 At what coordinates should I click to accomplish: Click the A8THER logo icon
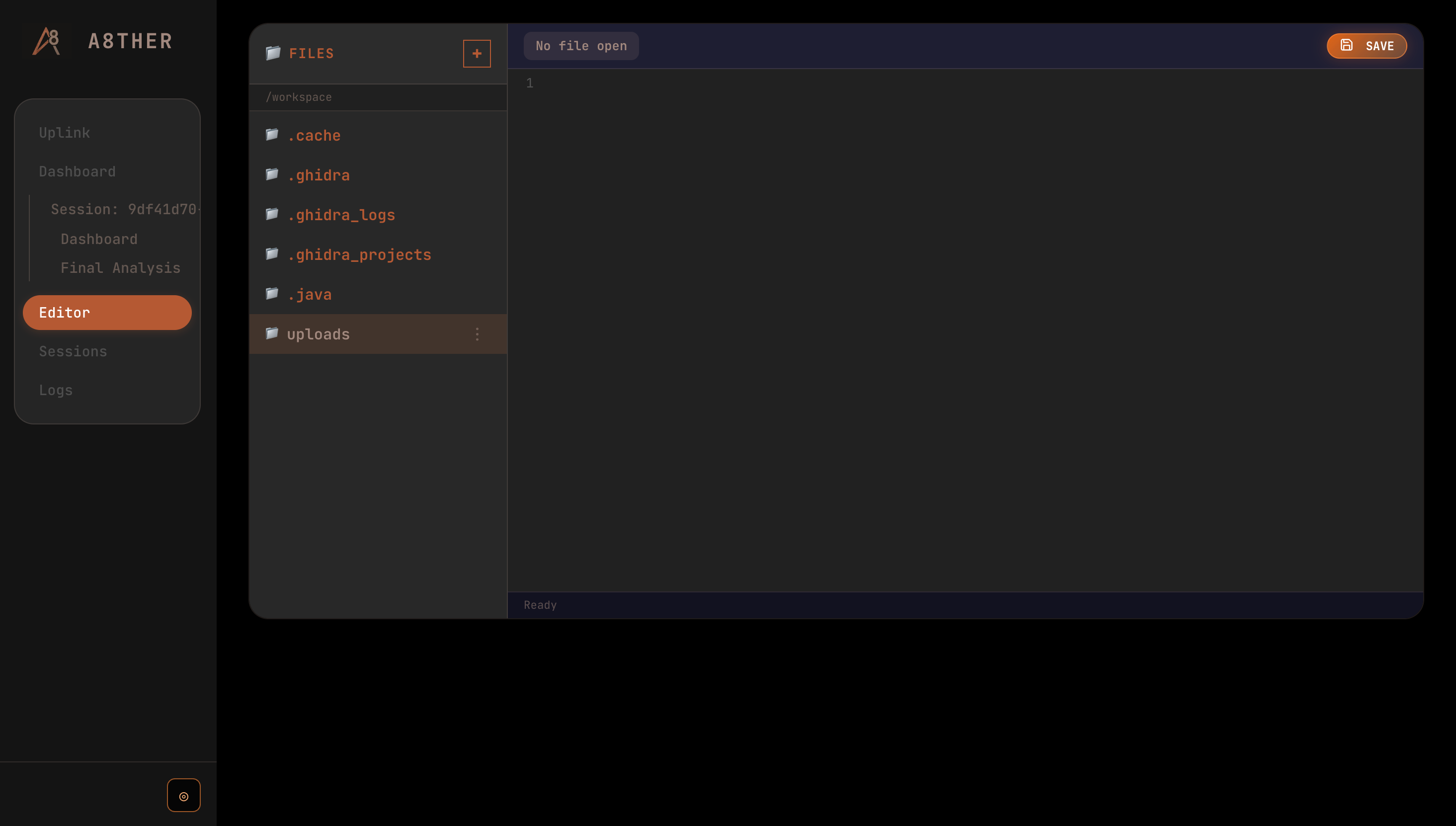click(x=47, y=41)
